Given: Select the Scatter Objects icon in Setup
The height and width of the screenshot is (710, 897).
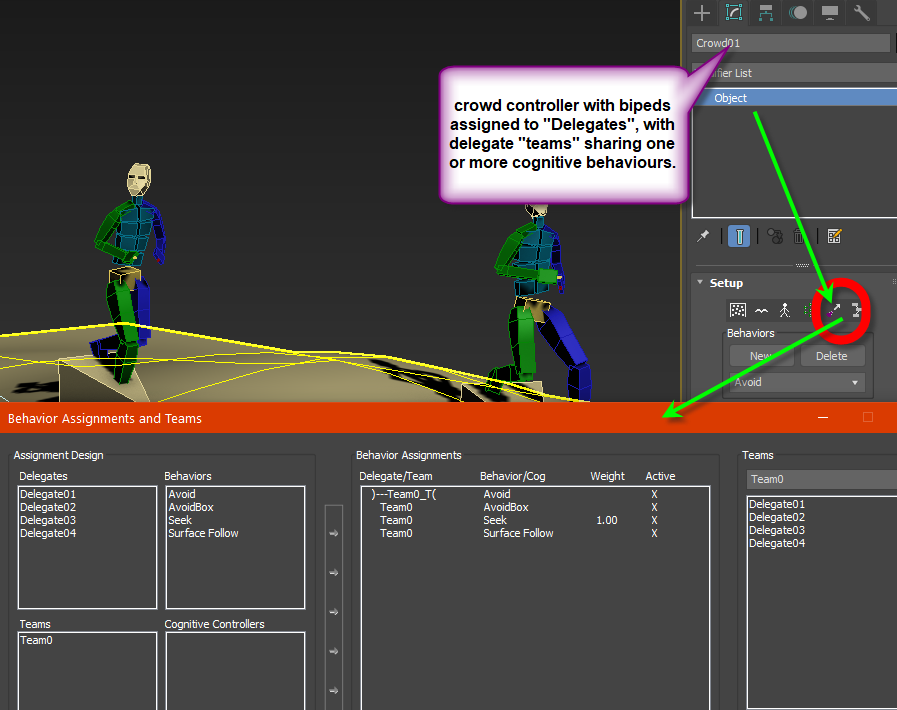Looking at the screenshot, I should [740, 311].
